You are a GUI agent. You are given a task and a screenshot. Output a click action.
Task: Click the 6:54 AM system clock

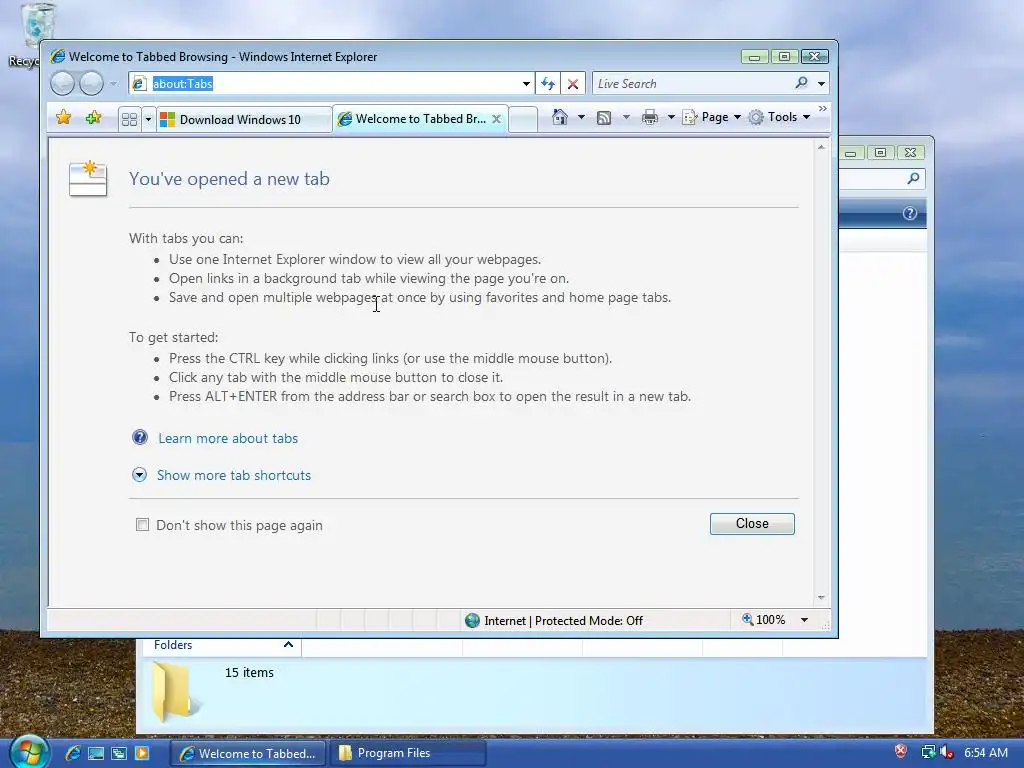tap(986, 752)
